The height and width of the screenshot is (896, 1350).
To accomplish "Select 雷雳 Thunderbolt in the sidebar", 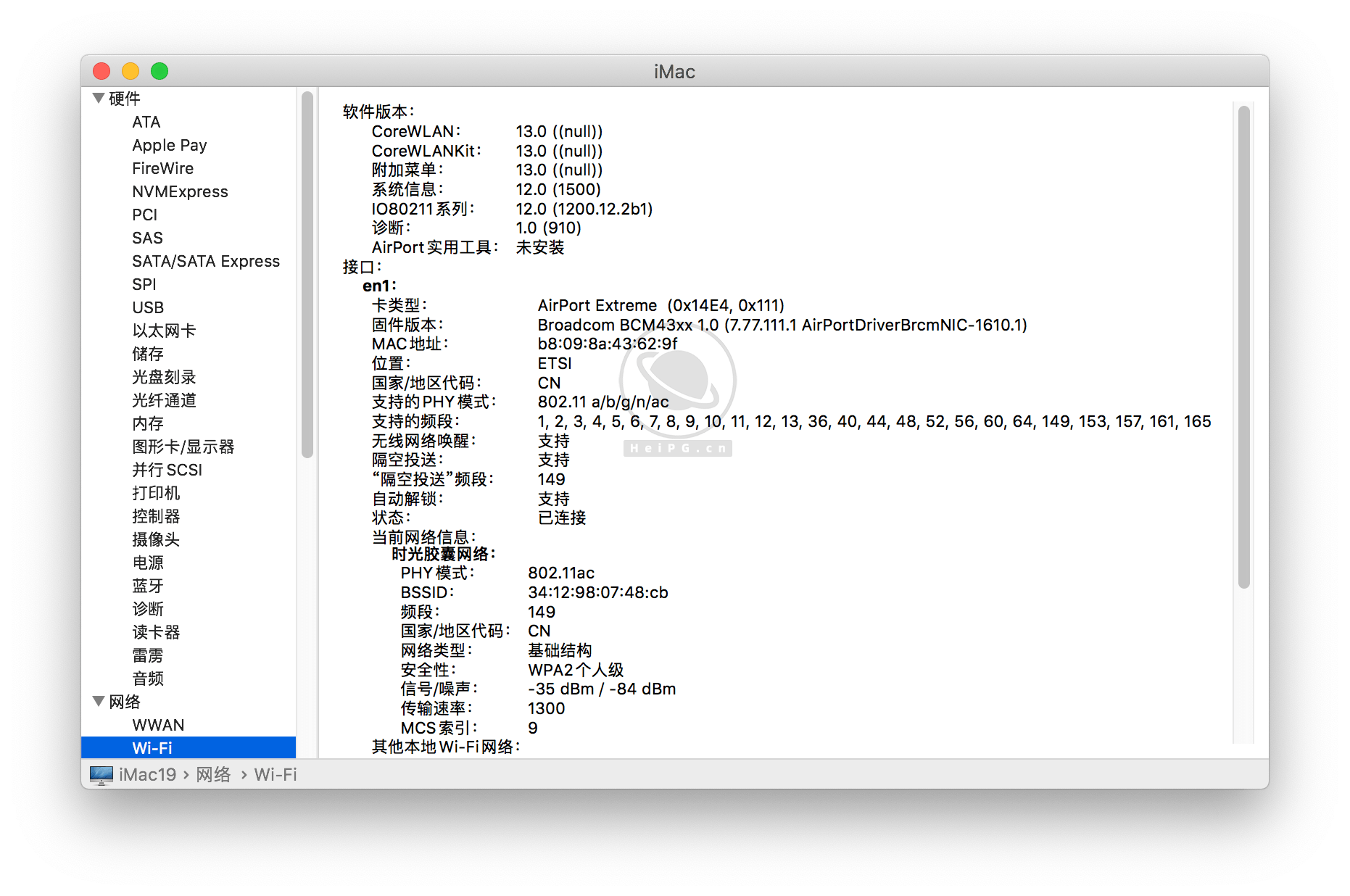I will point(148,655).
